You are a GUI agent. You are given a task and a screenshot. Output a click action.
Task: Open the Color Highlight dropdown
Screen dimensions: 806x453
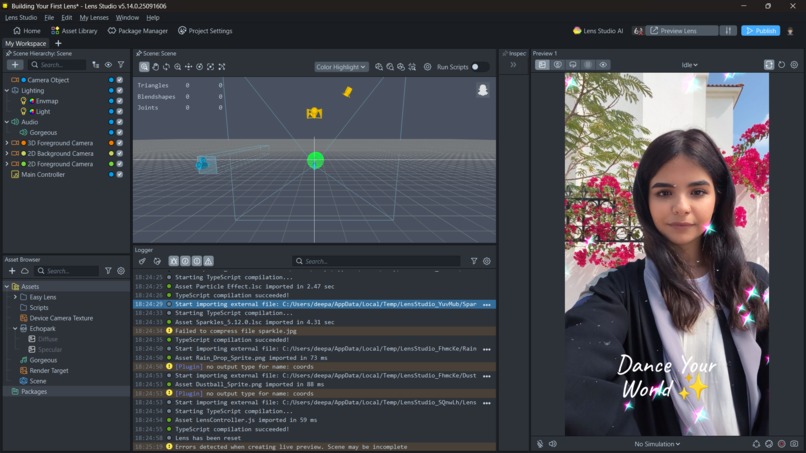coord(341,67)
